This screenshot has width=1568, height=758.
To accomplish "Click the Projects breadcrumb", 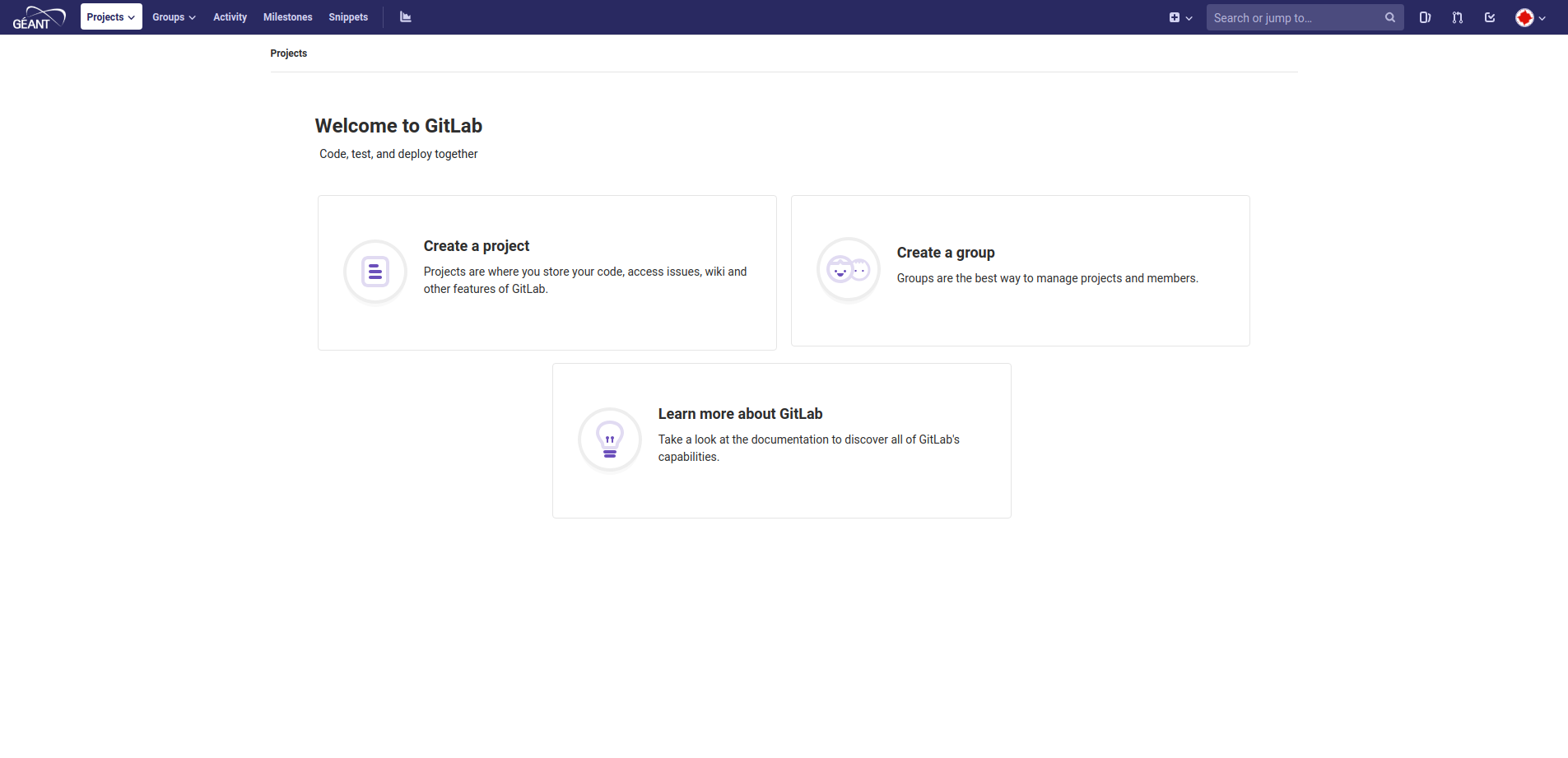I will pos(288,53).
